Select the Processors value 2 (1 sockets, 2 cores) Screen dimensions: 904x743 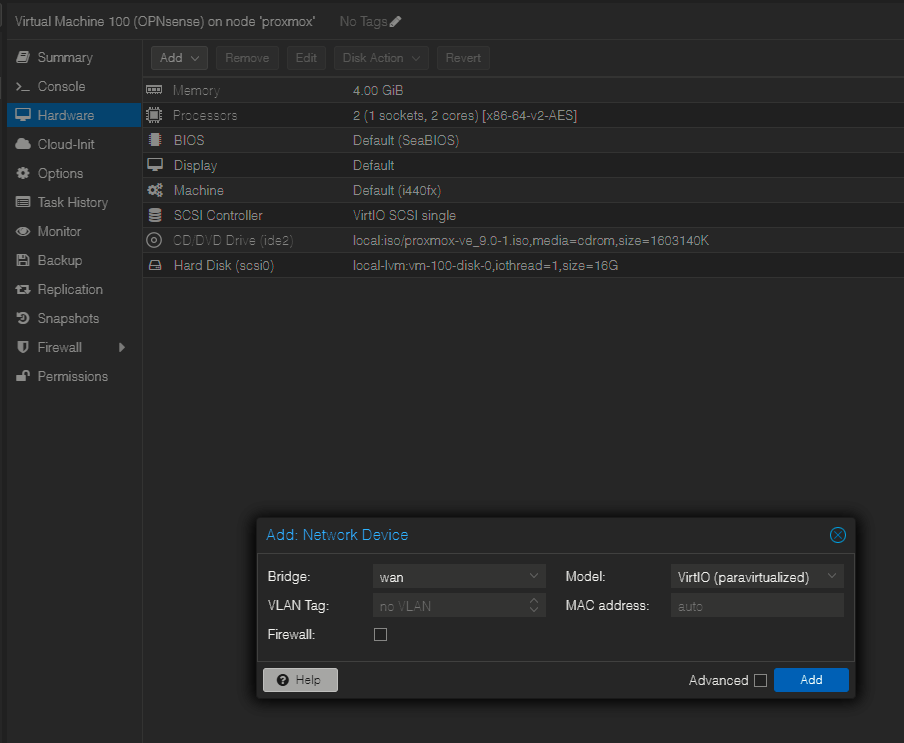pos(465,115)
